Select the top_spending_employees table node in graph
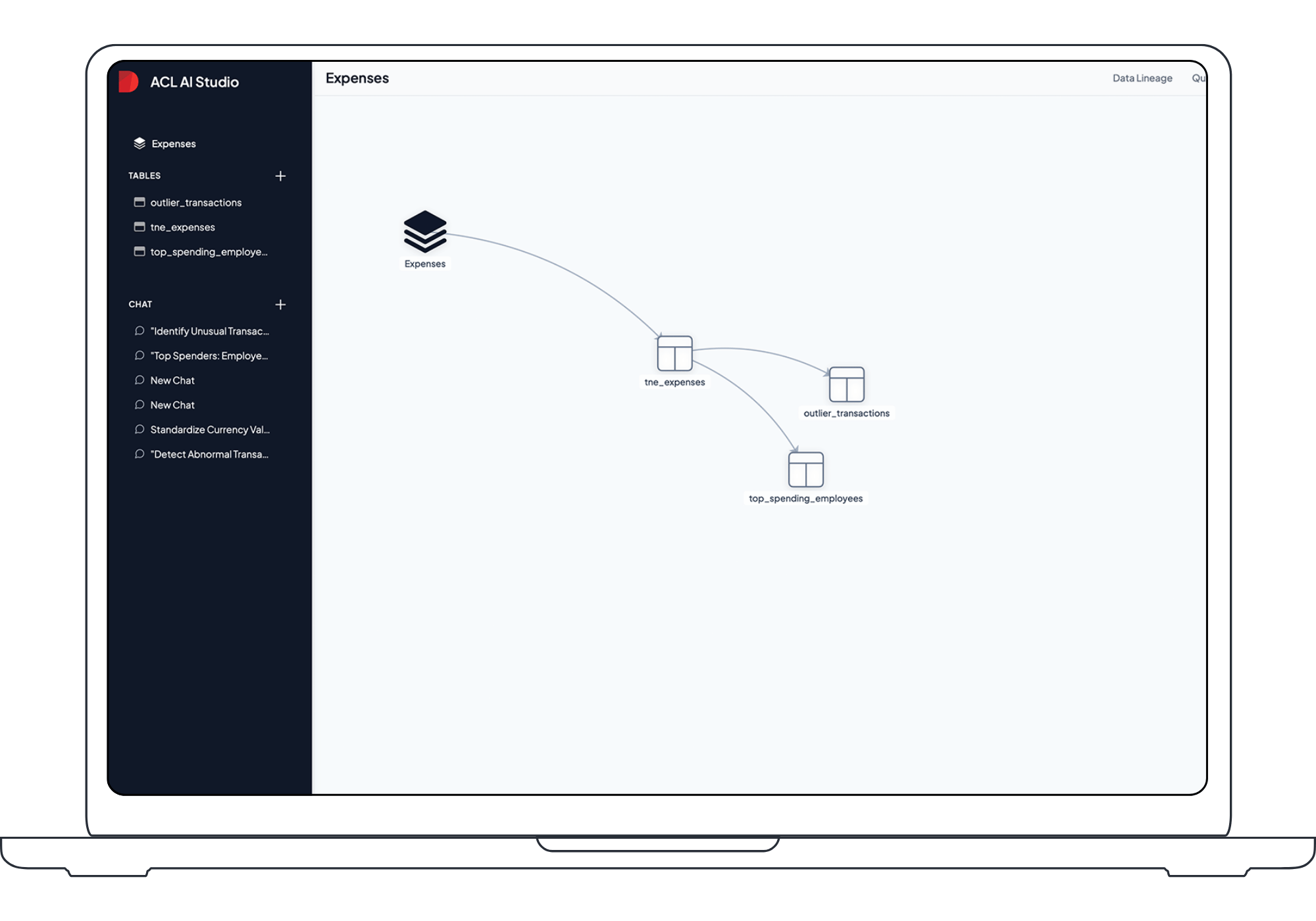The height and width of the screenshot is (921, 1316). click(805, 470)
